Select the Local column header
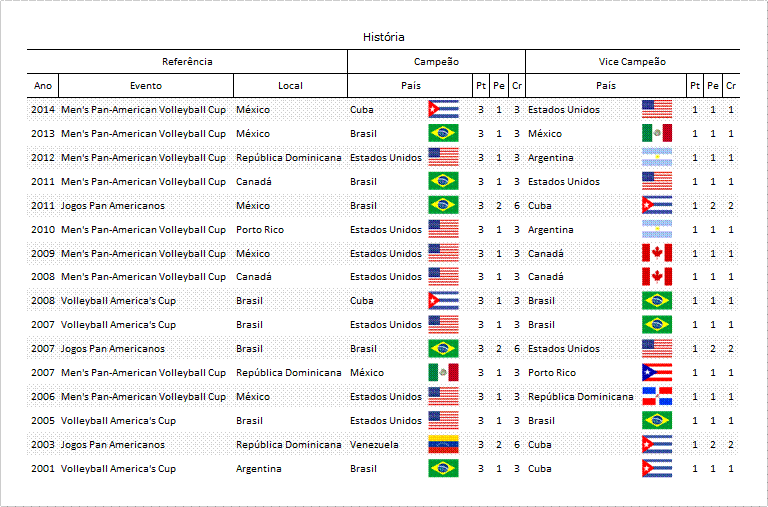The image size is (768, 507). [290, 86]
